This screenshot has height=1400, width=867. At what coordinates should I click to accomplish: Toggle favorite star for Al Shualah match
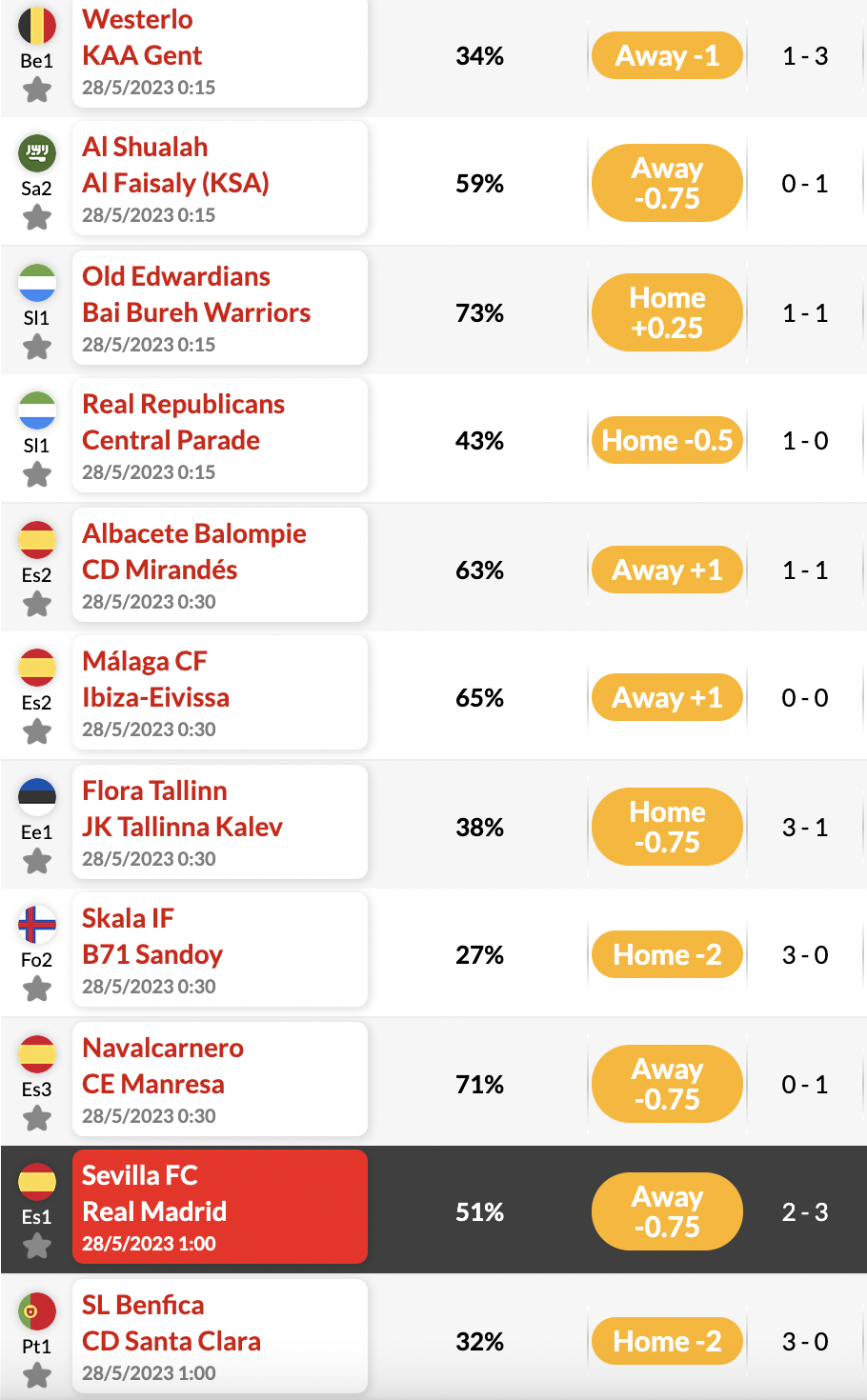[x=37, y=218]
